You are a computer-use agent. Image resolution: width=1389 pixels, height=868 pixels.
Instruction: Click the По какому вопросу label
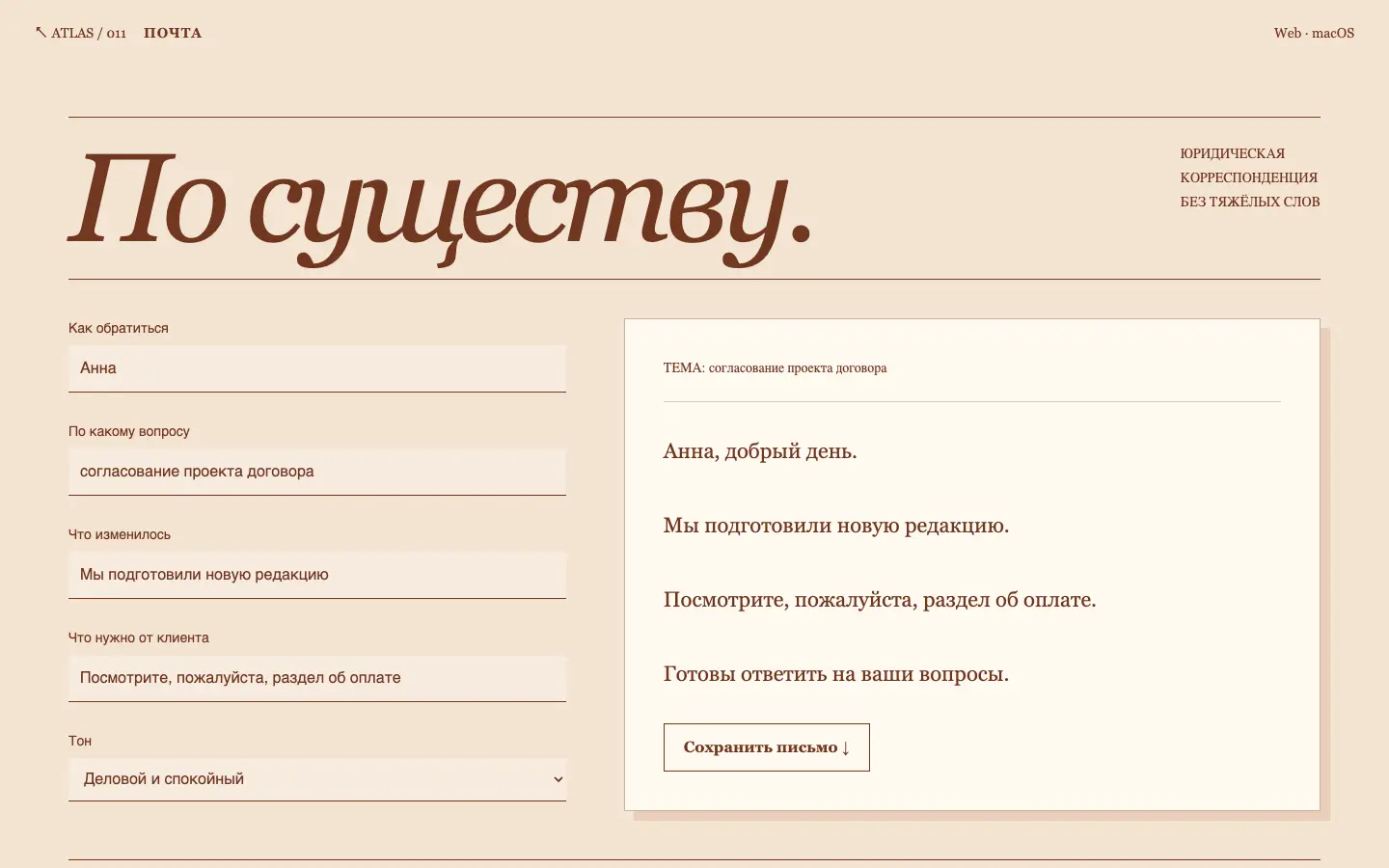pos(129,431)
